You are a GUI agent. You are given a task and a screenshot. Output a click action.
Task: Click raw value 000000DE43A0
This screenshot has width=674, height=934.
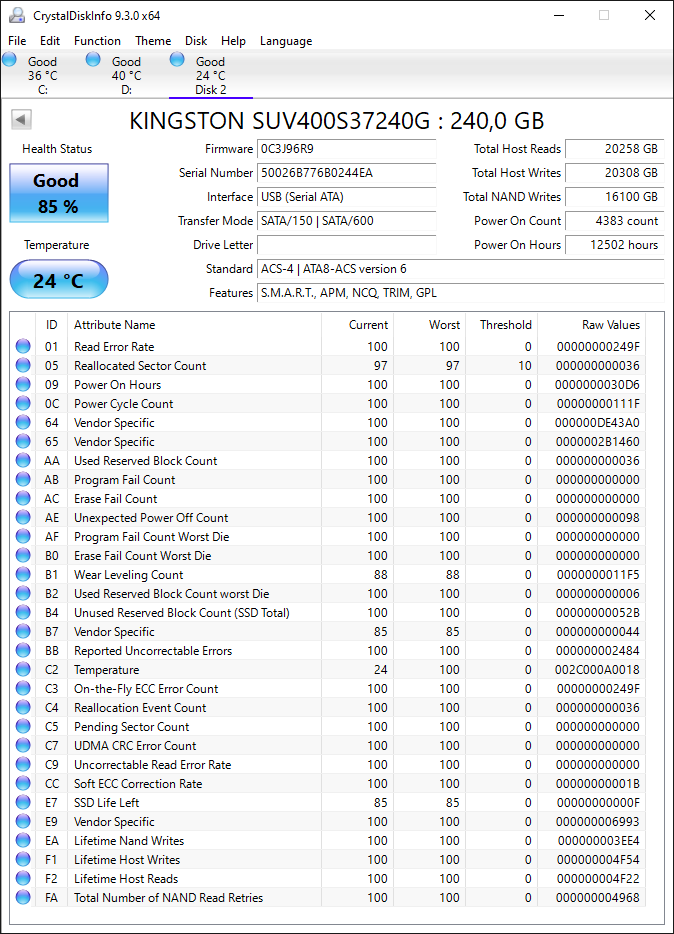coord(597,422)
